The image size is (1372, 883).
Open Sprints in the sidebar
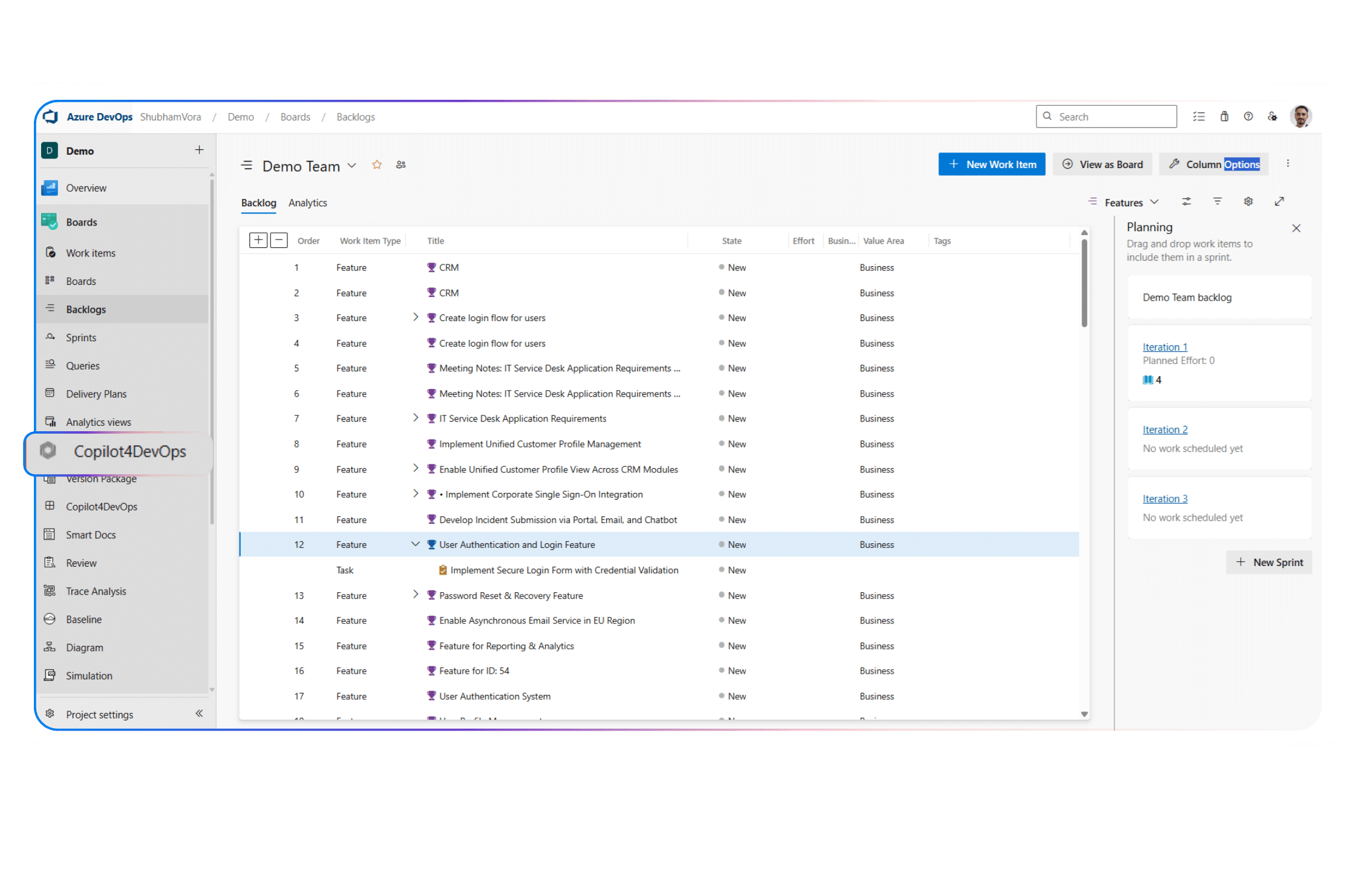(x=81, y=337)
